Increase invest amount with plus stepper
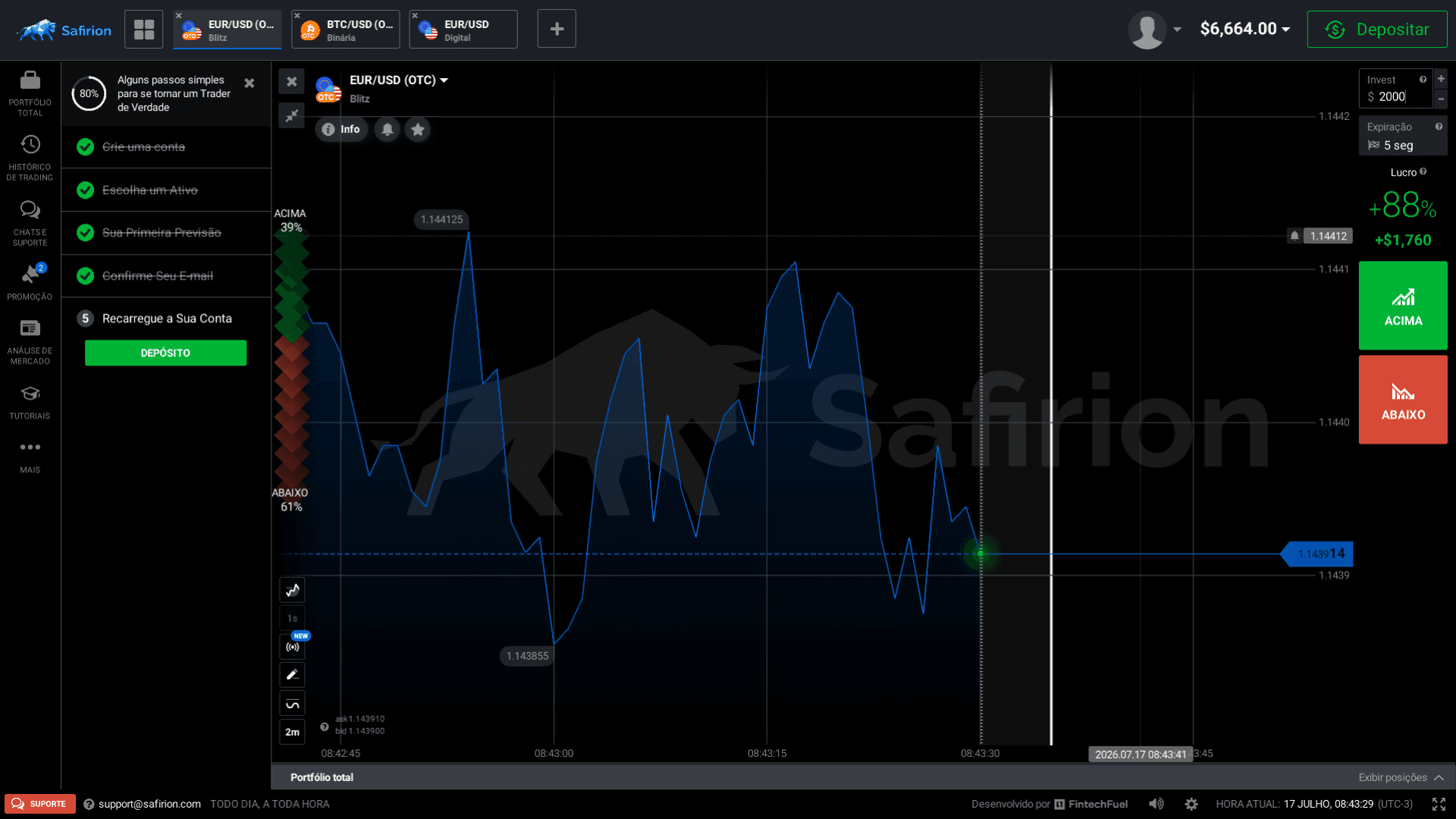Viewport: 1456px width, 819px height. [x=1441, y=78]
